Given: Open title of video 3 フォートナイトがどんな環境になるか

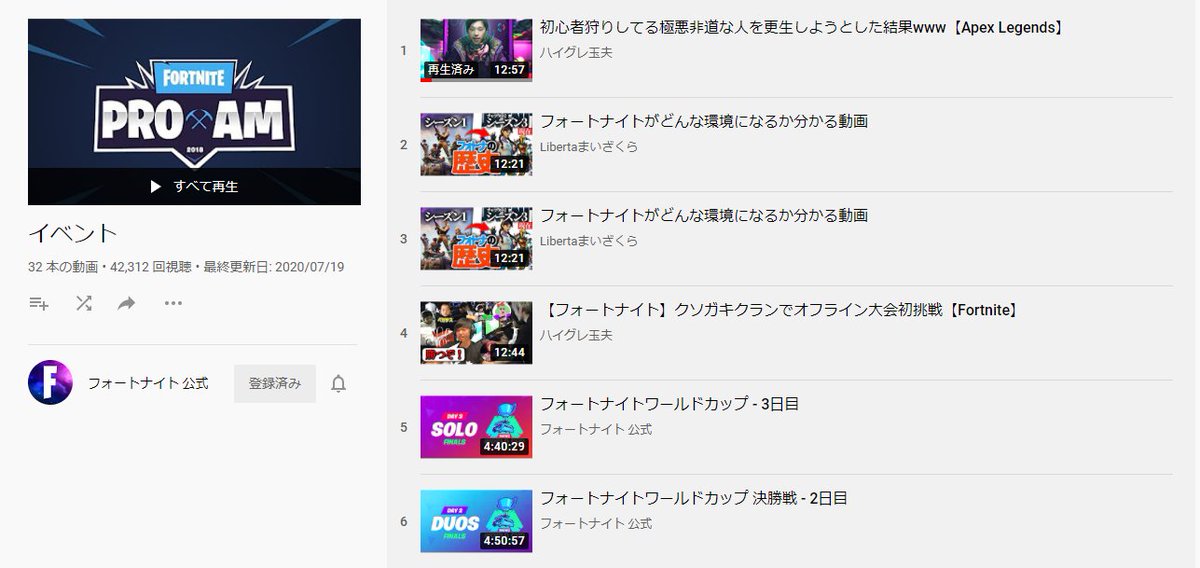Looking at the screenshot, I should [704, 216].
